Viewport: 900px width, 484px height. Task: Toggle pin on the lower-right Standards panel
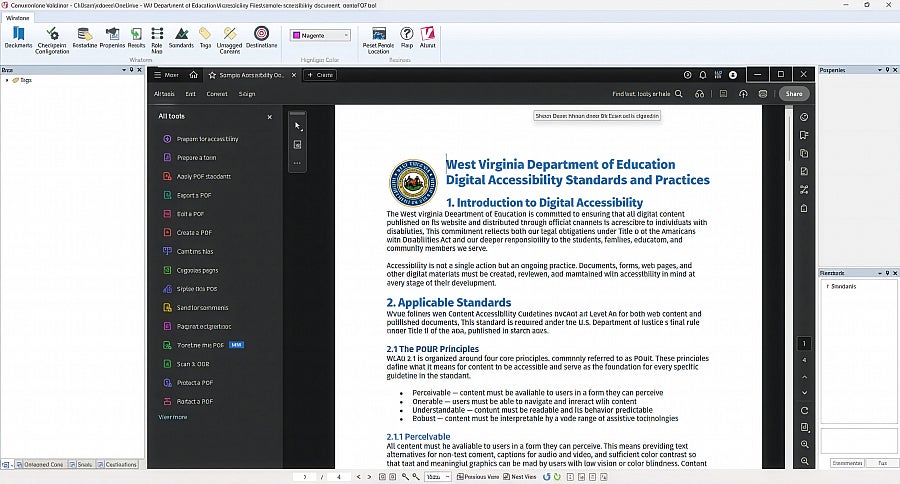coord(887,273)
